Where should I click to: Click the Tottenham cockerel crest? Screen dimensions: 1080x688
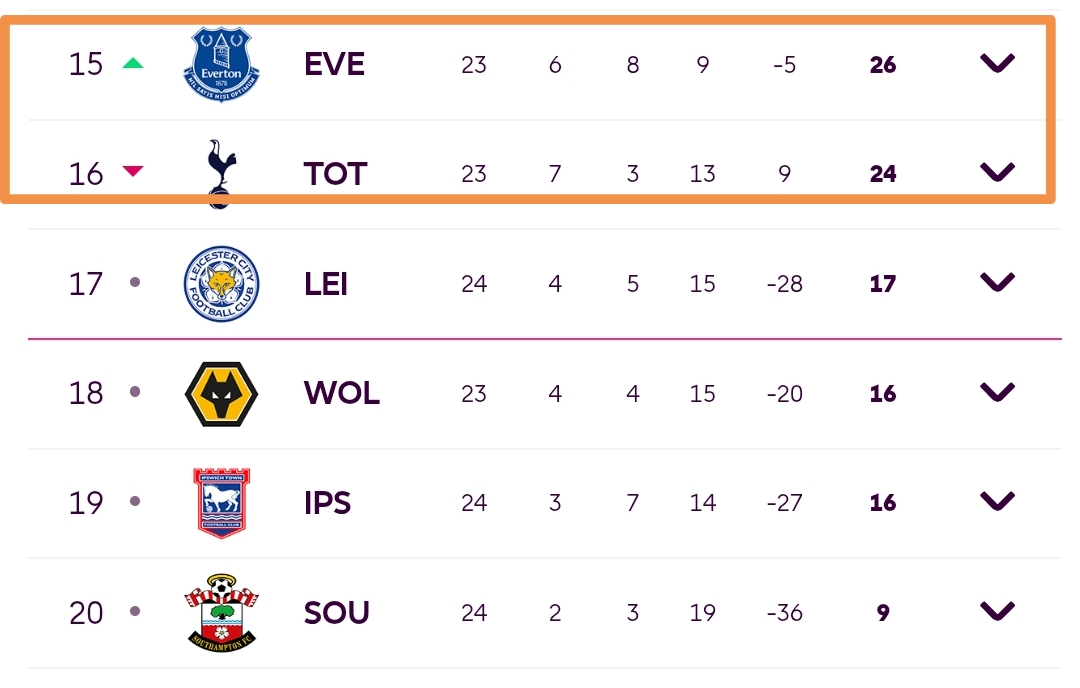(219, 172)
